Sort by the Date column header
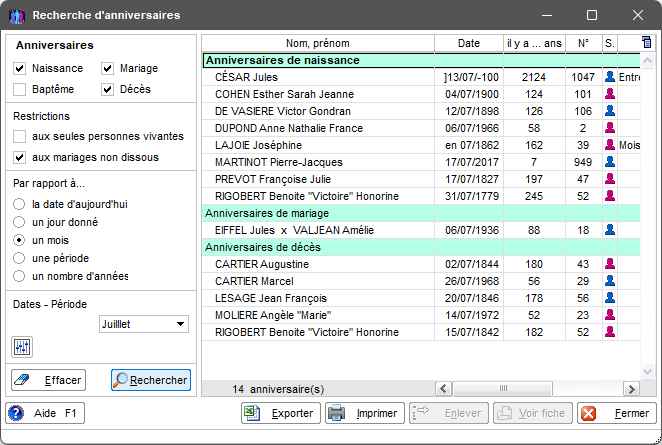662x445 pixels. 469,43
